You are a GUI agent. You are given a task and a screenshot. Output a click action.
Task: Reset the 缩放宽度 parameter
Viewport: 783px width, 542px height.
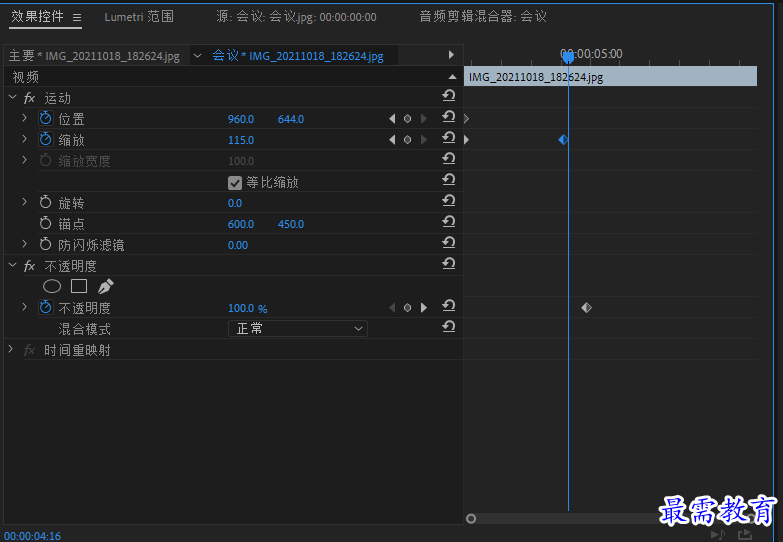pyautogui.click(x=448, y=158)
